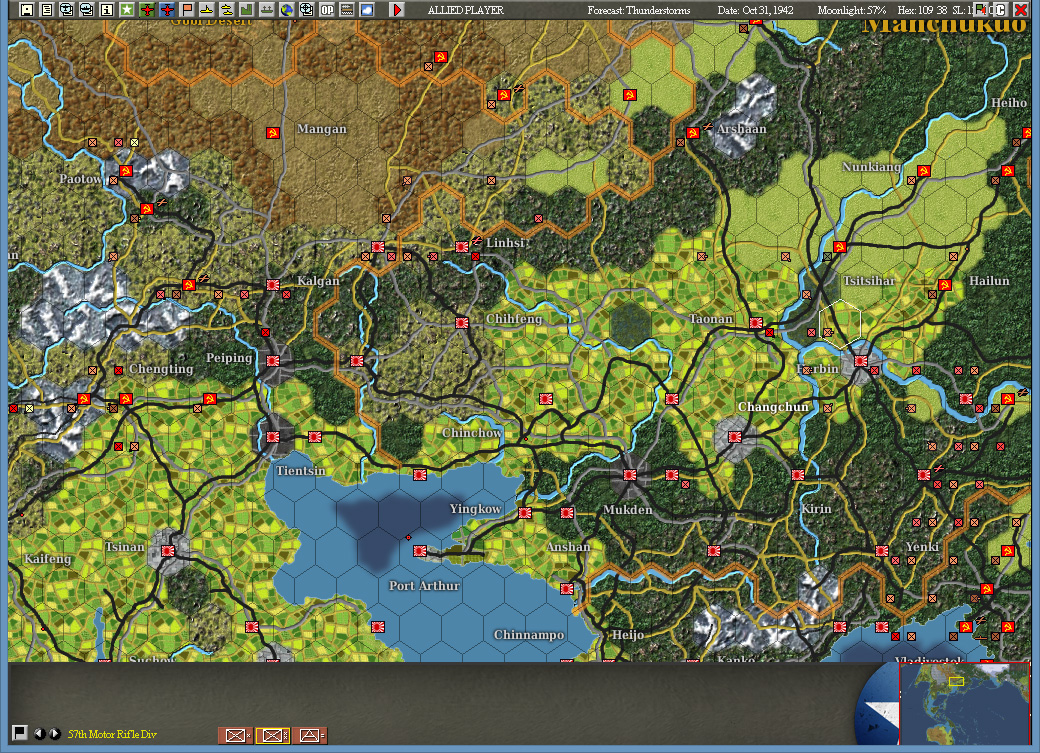
Task: Click the green bar graph icon
Action: [x=246, y=10]
